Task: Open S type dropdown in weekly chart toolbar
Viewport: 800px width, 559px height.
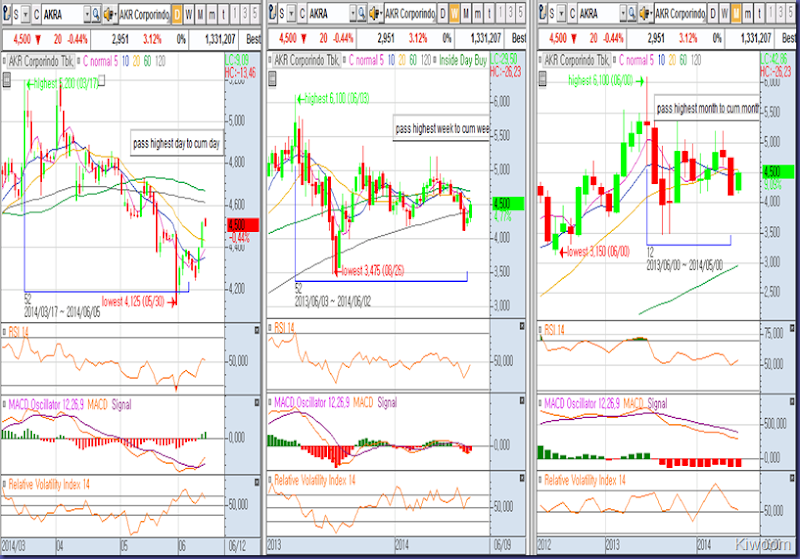Action: click(x=291, y=14)
